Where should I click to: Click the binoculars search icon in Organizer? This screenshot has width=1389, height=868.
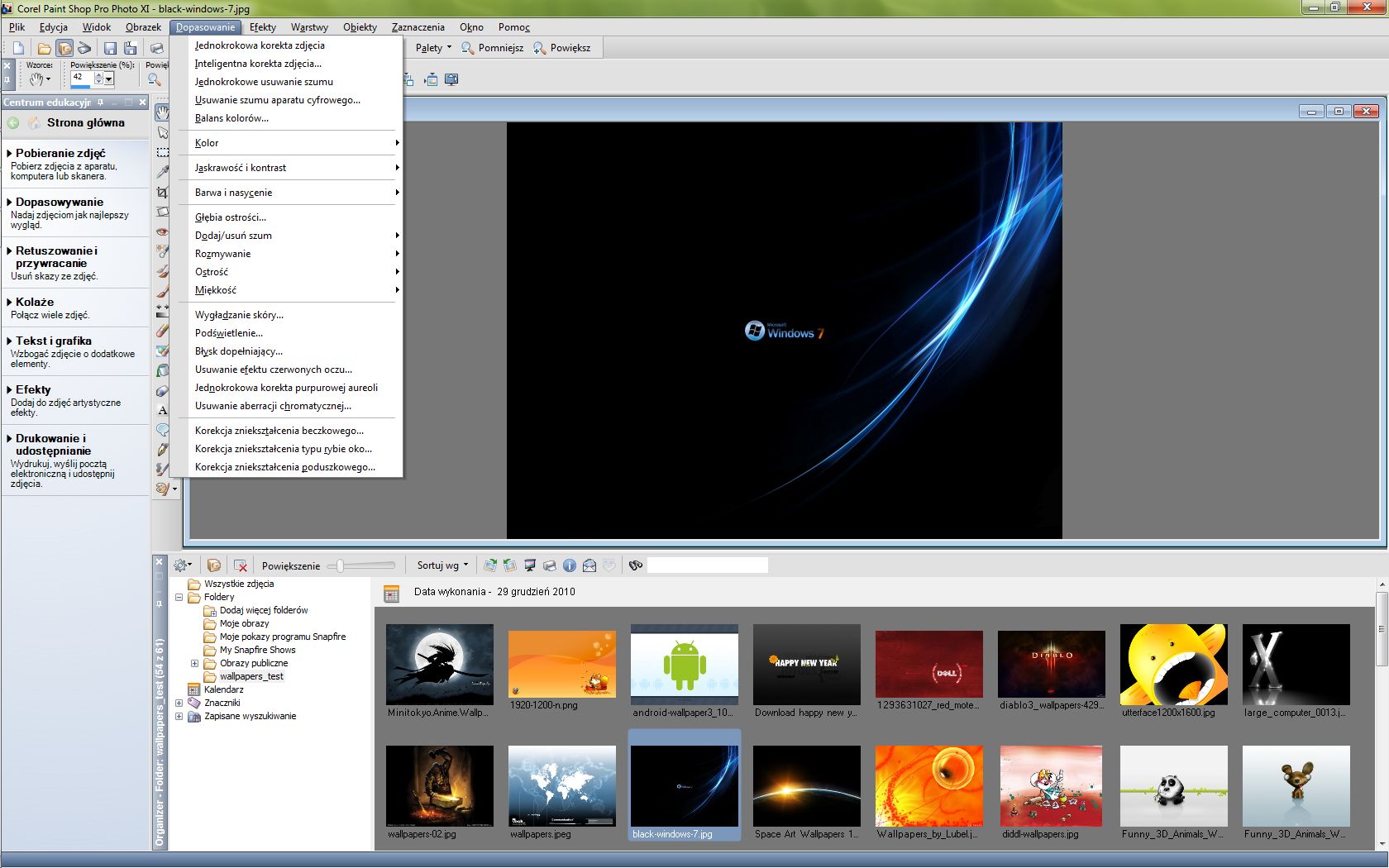click(636, 565)
